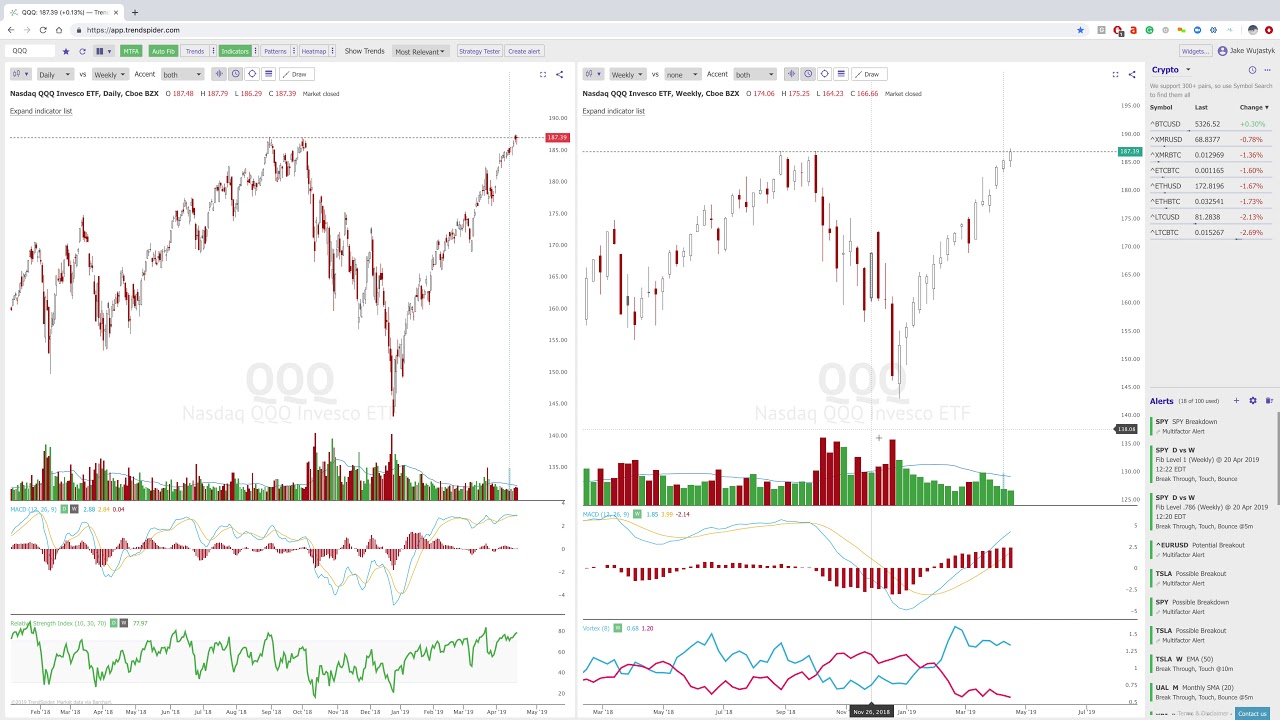The image size is (1280, 720).
Task: Select ^BTCUSD in the watchlist
Action: point(1211,124)
